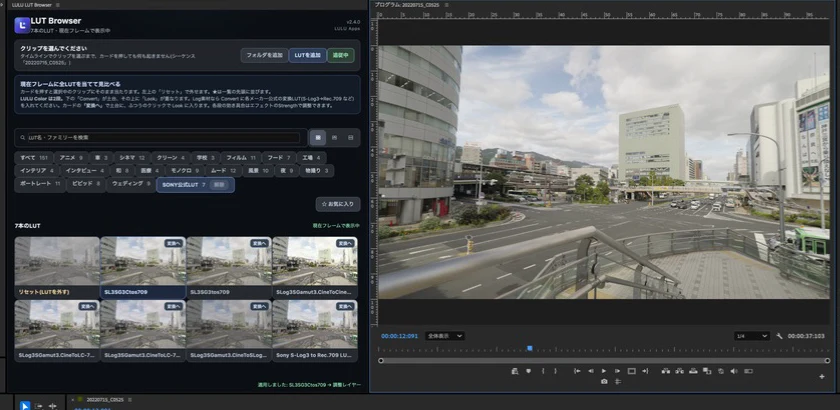Click the LUTを追加 button
840x410 pixels.
coord(308,55)
